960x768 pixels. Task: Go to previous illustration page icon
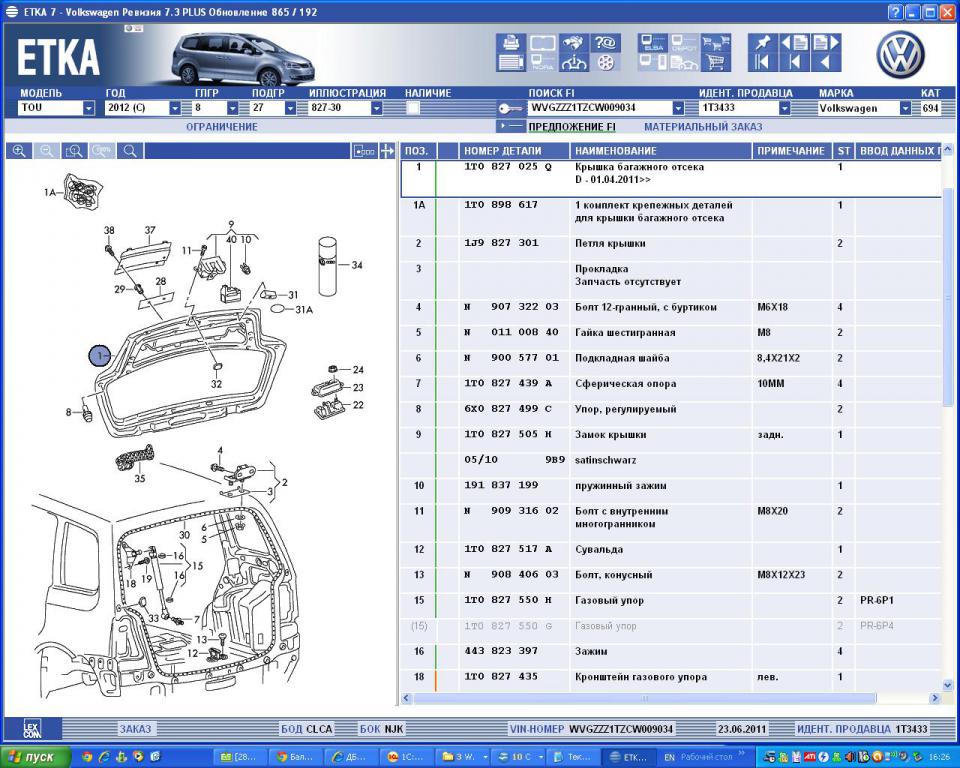[x=794, y=43]
